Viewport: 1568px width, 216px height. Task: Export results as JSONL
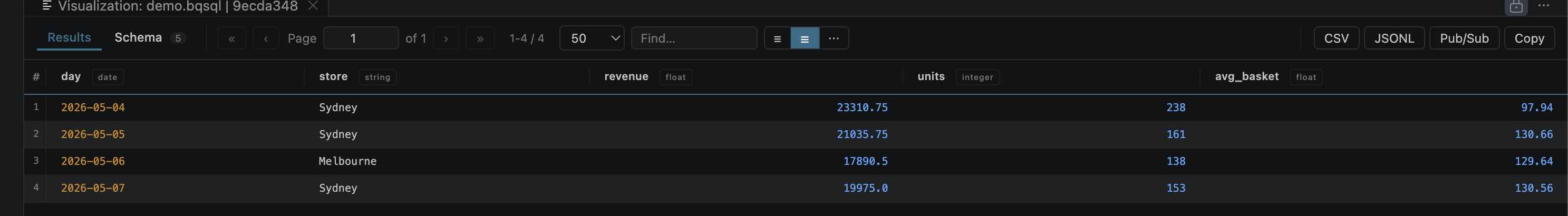coord(1394,38)
